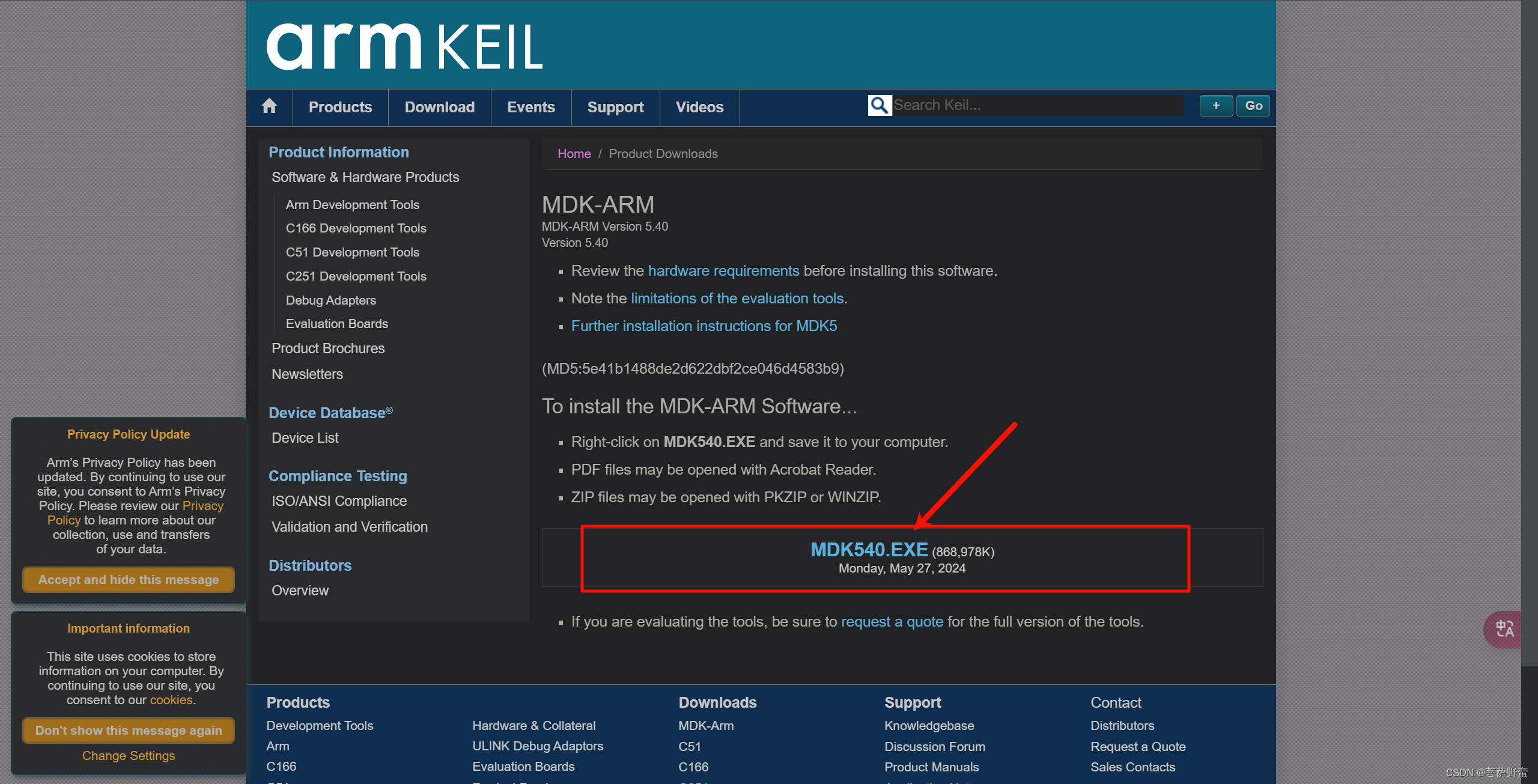This screenshot has height=784, width=1538.
Task: Open hardware requirements link
Action: coord(723,271)
